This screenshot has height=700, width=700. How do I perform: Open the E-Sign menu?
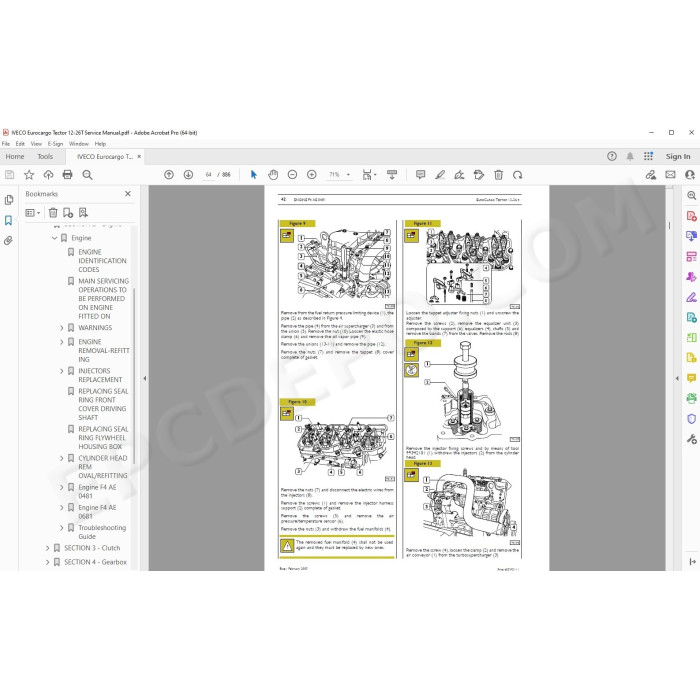coord(55,144)
